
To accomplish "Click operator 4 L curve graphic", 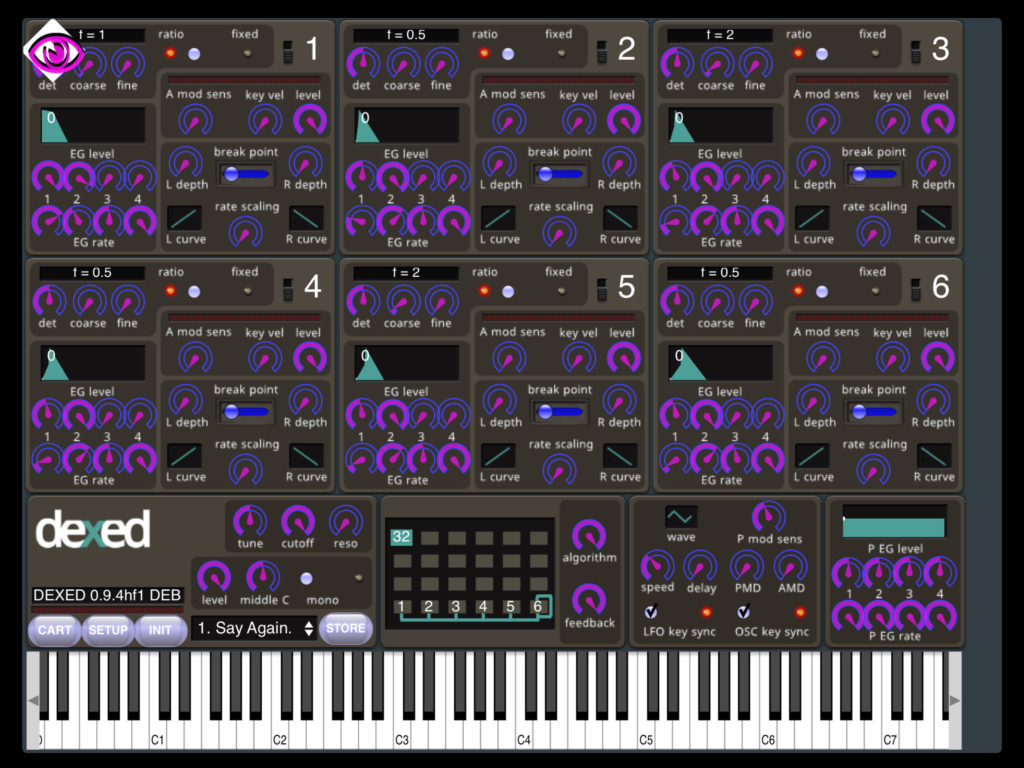I will 185,455.
